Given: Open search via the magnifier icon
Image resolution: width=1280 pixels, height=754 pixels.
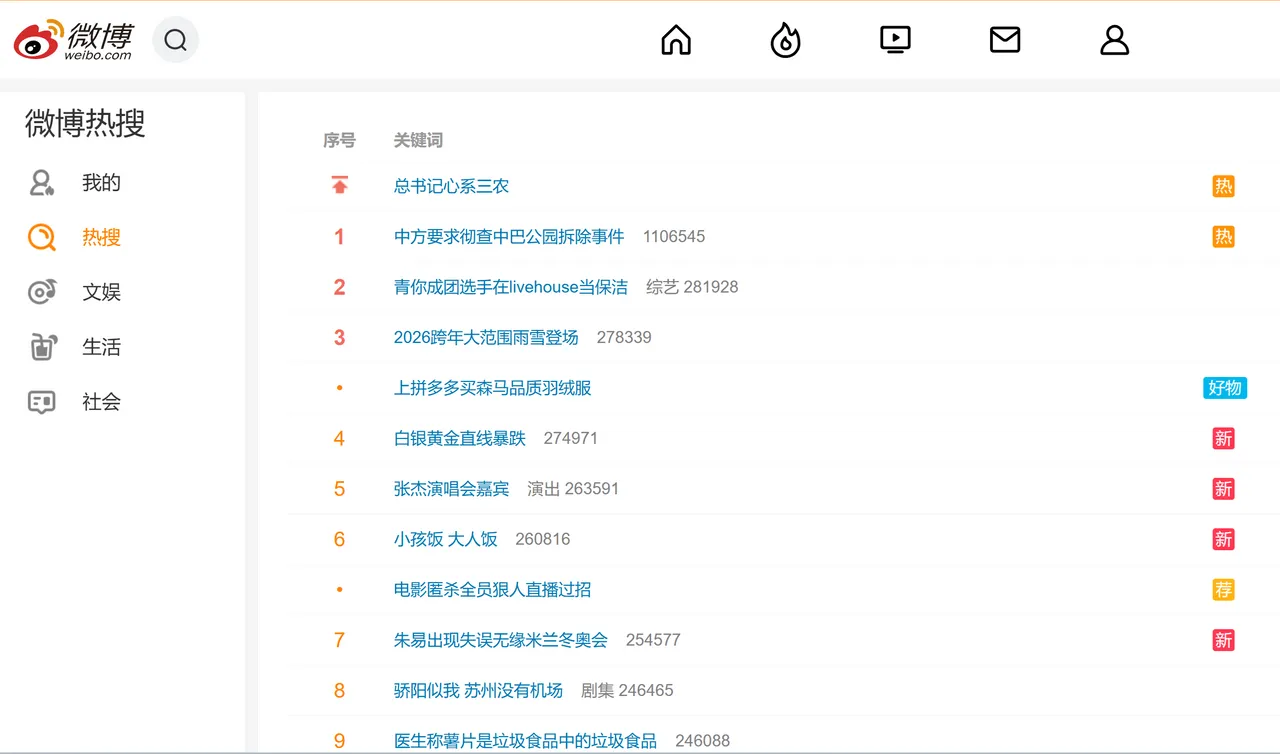Looking at the screenshot, I should [x=176, y=40].
